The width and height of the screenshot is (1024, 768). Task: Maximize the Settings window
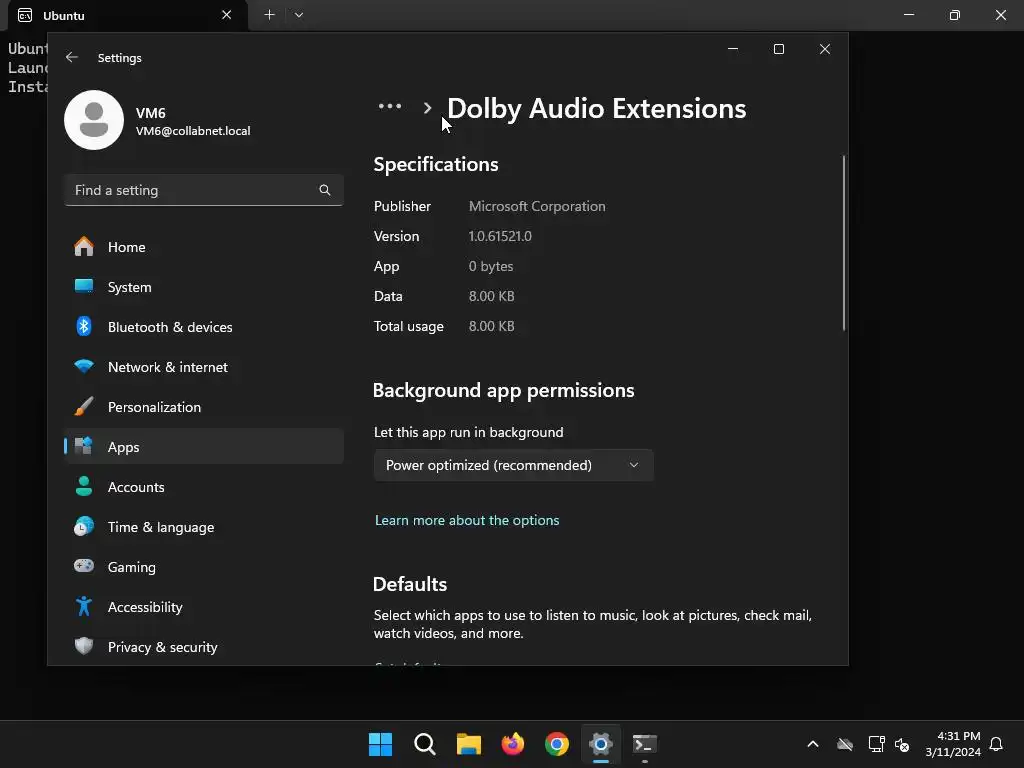(778, 49)
